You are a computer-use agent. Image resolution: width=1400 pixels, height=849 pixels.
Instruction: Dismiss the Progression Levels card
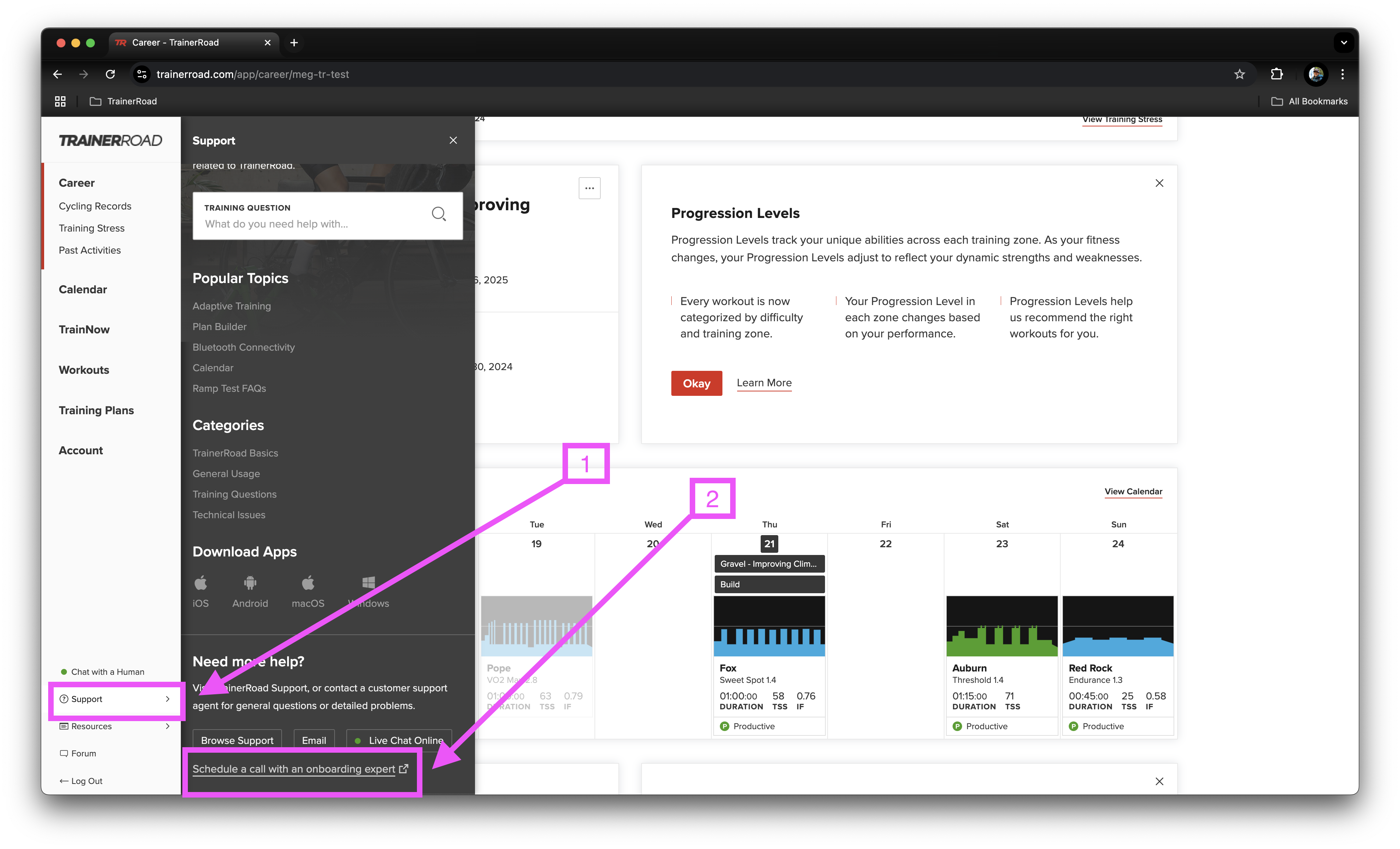tap(1159, 183)
